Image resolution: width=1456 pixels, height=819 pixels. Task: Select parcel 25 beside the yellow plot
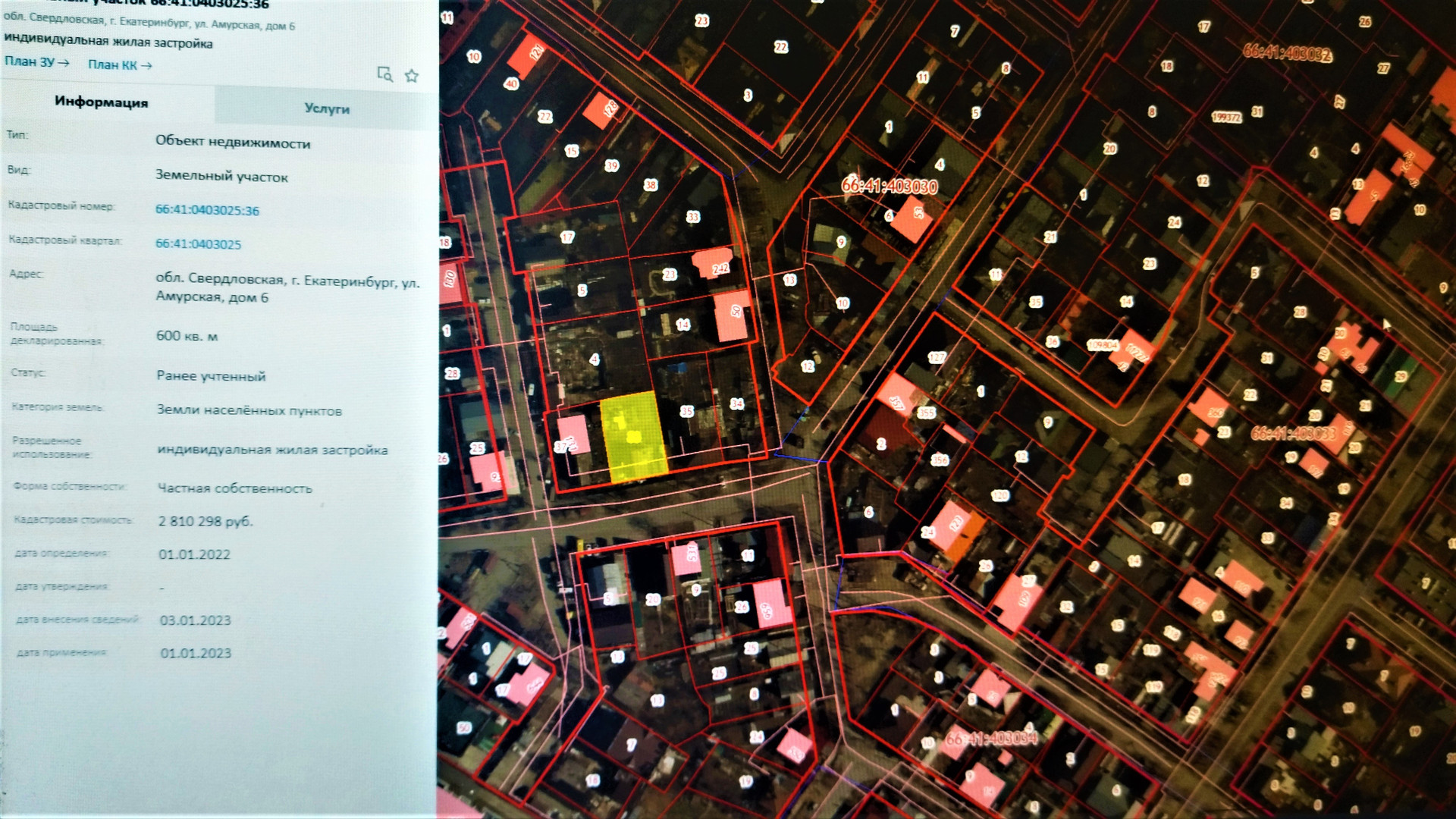pyautogui.click(x=686, y=411)
